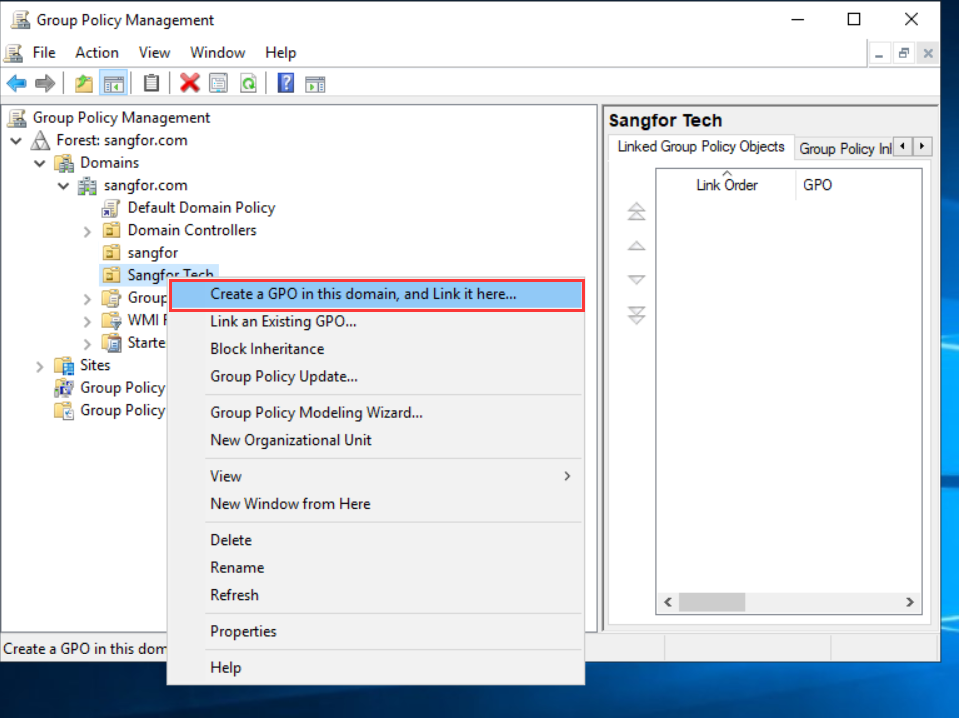Toggle Show/Hide Console Tree toolbar icon
The image size is (959, 718).
pyautogui.click(x=113, y=83)
